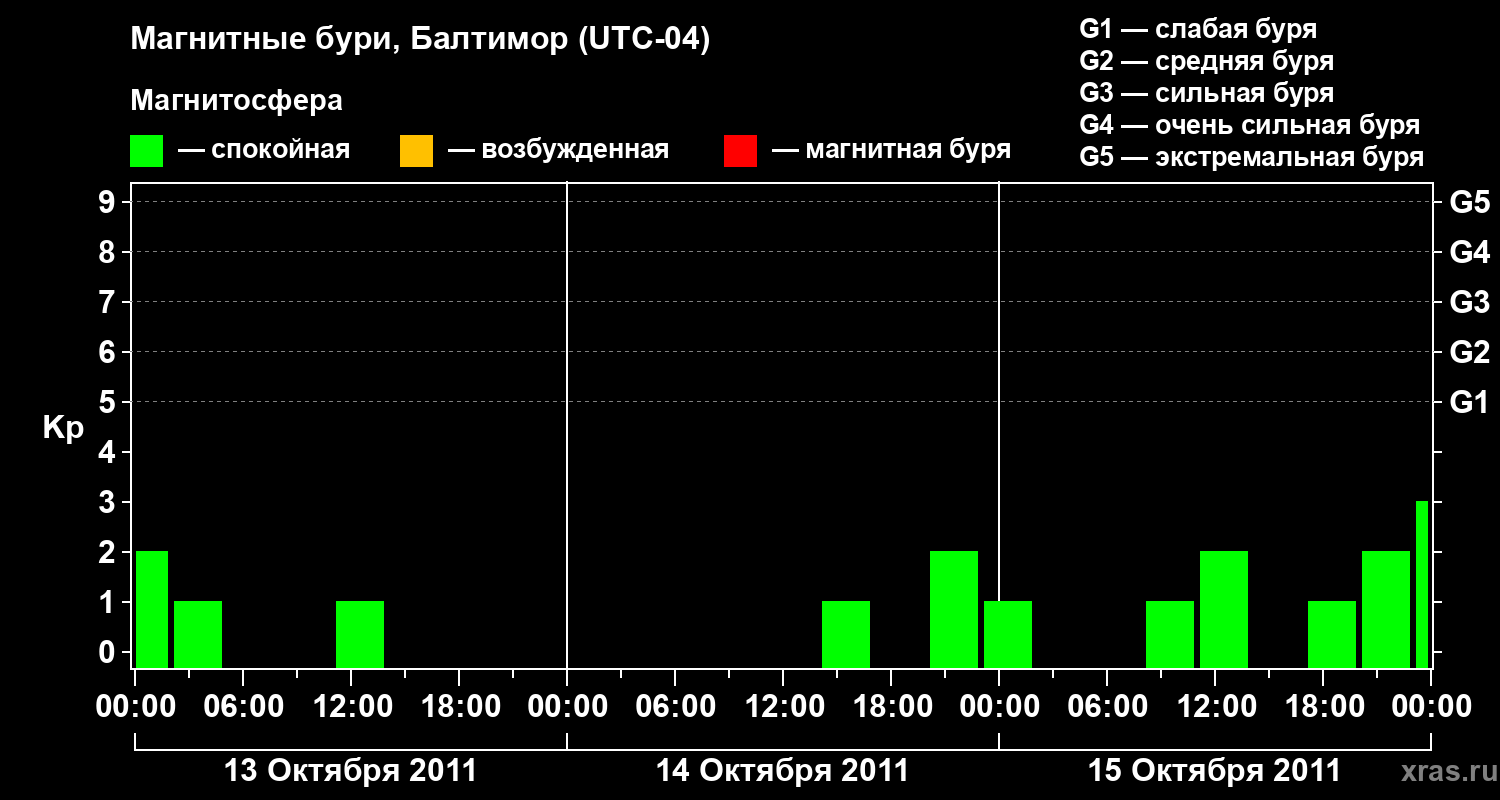Viewport: 1500px width, 800px height.
Task: Click the '15 Октября 2011' date label
Action: (1214, 771)
